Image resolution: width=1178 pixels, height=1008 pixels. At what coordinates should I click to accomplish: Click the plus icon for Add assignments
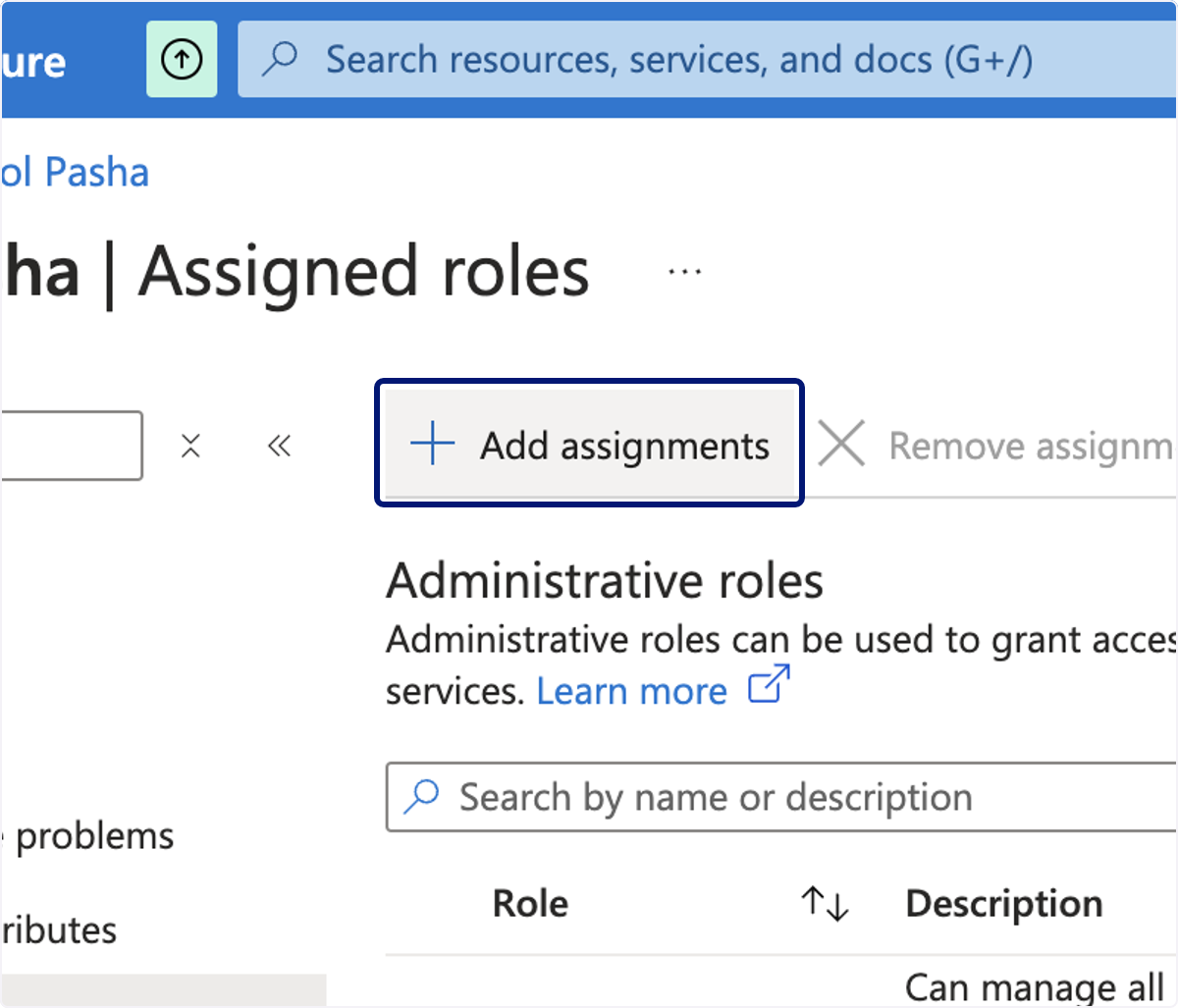tap(432, 445)
